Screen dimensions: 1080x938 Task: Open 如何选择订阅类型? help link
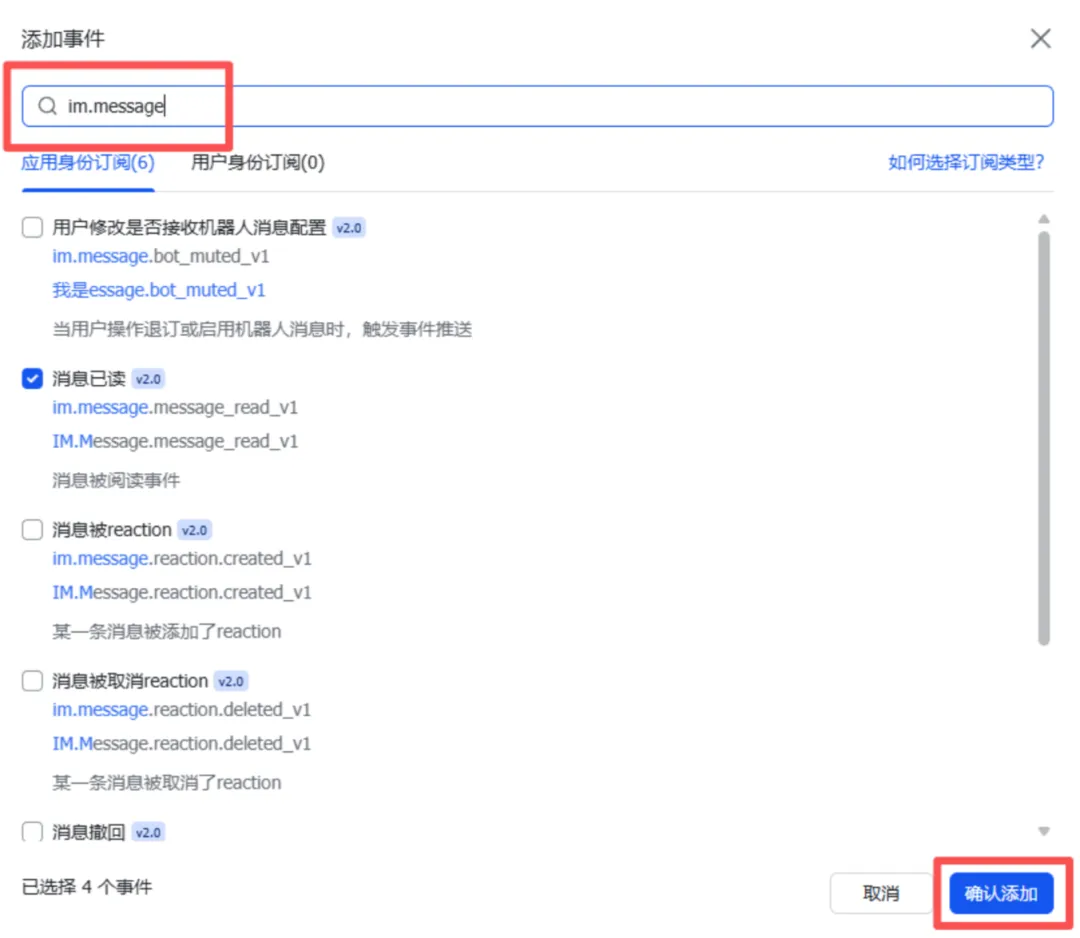click(x=966, y=163)
